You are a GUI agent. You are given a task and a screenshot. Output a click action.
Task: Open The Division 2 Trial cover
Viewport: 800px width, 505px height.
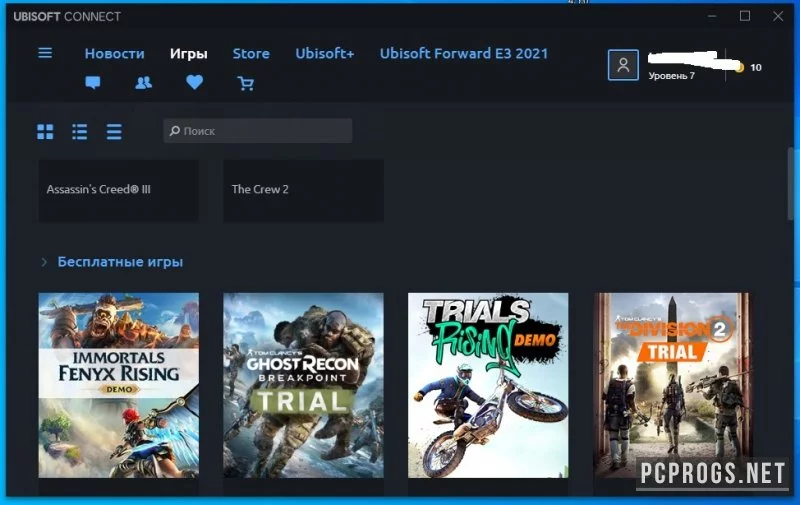coord(672,385)
